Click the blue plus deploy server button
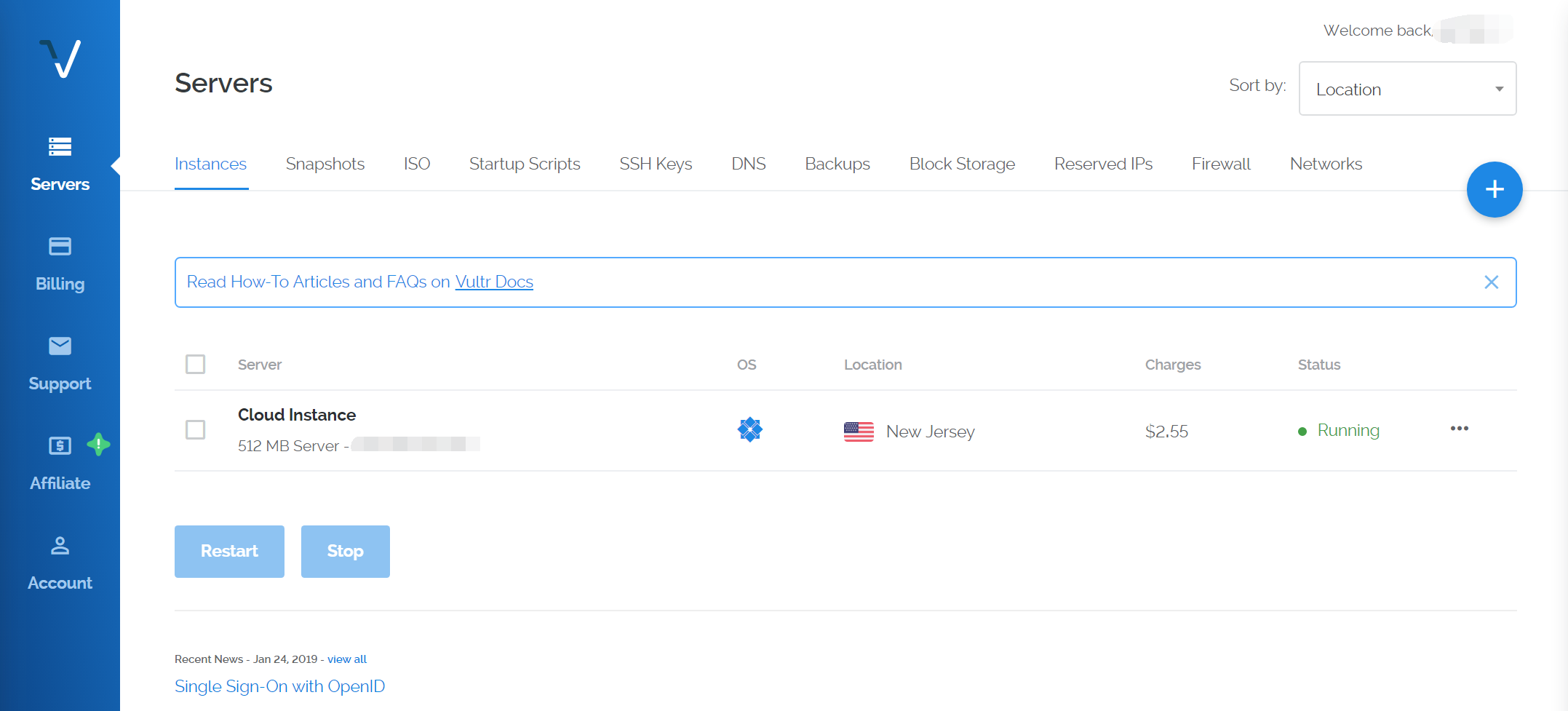 click(1495, 189)
